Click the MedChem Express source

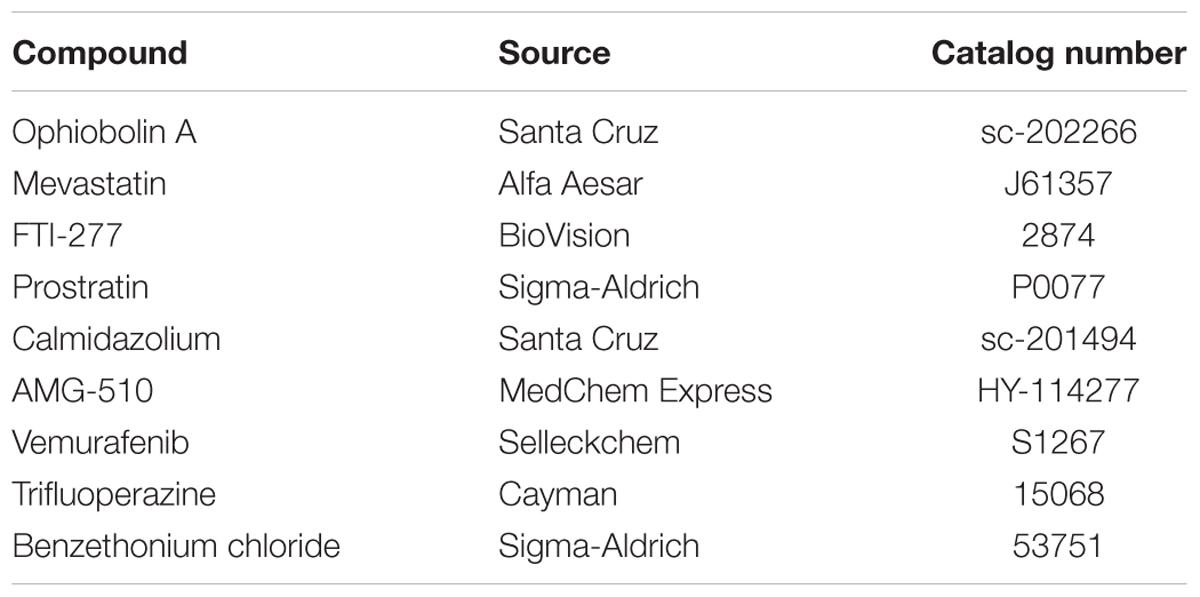tap(635, 391)
